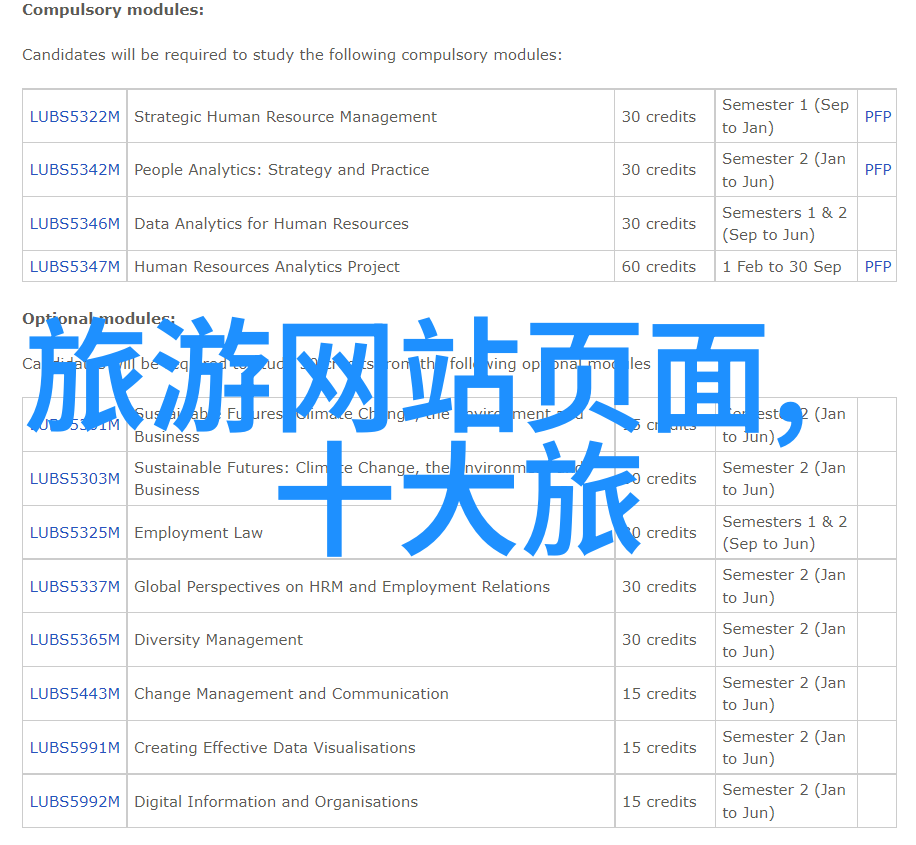Screen dimensions: 916x845
Task: Click the 60 credits table cell
Action: 658,267
